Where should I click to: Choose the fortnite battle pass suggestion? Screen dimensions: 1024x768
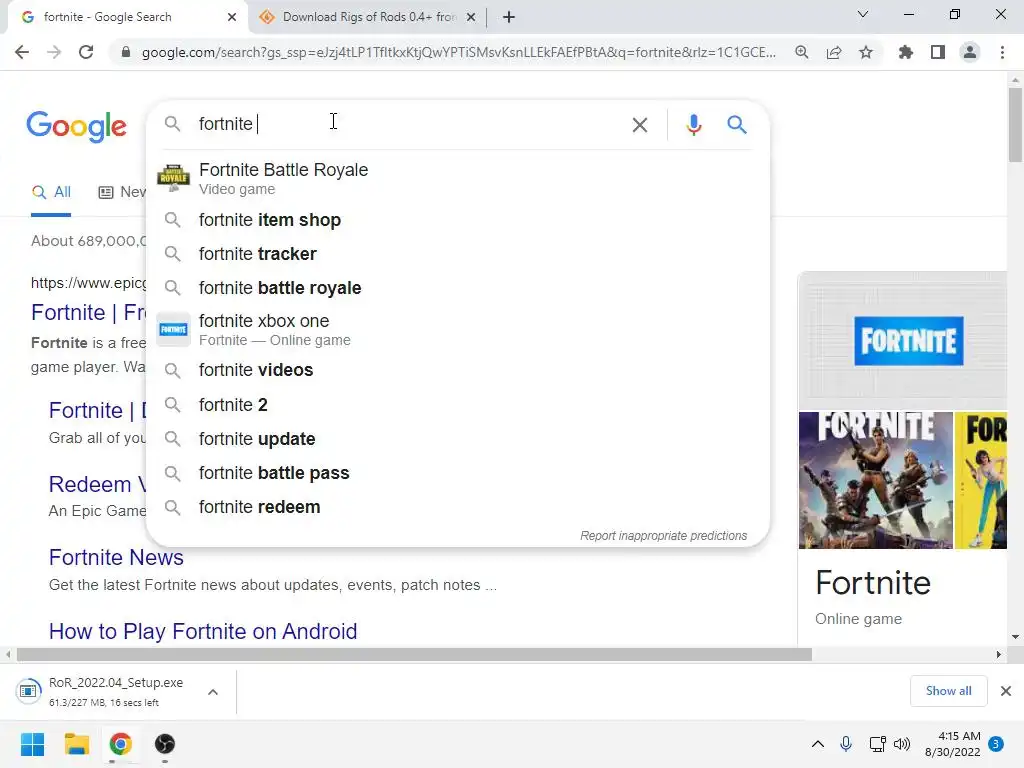pos(457,473)
